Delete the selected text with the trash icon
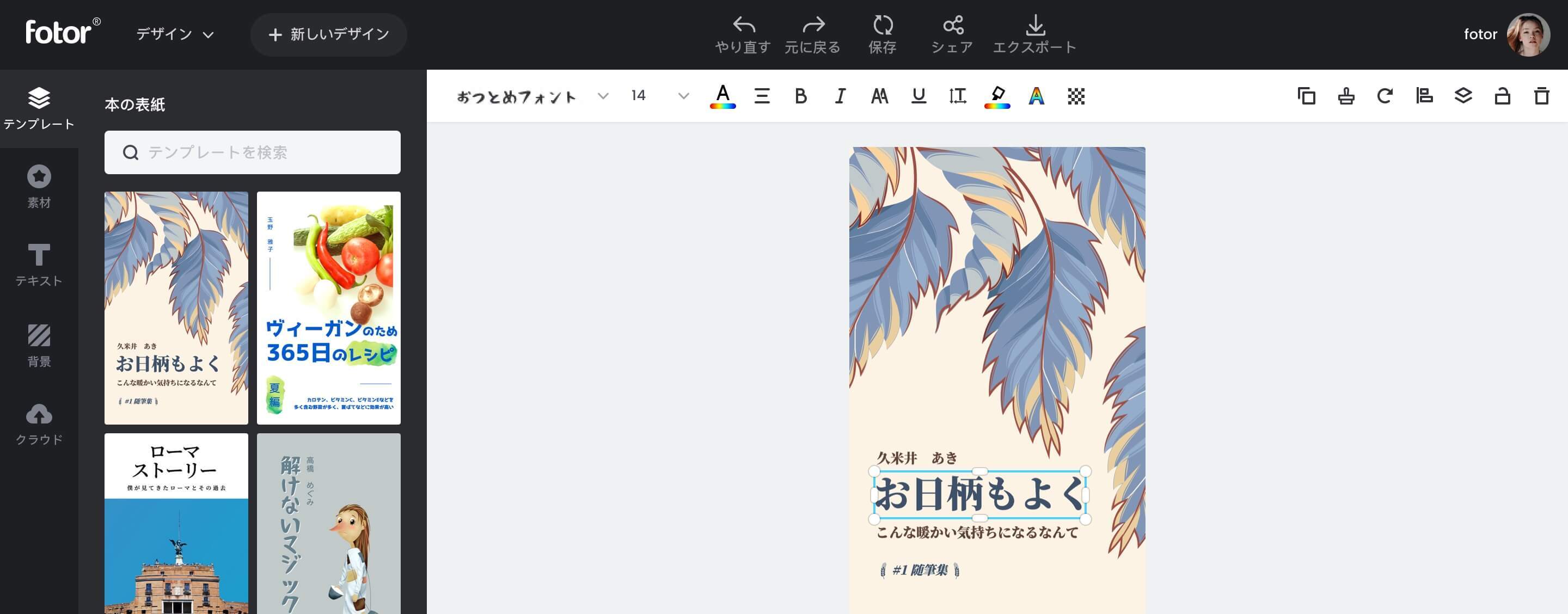The image size is (1568, 614). tap(1541, 96)
